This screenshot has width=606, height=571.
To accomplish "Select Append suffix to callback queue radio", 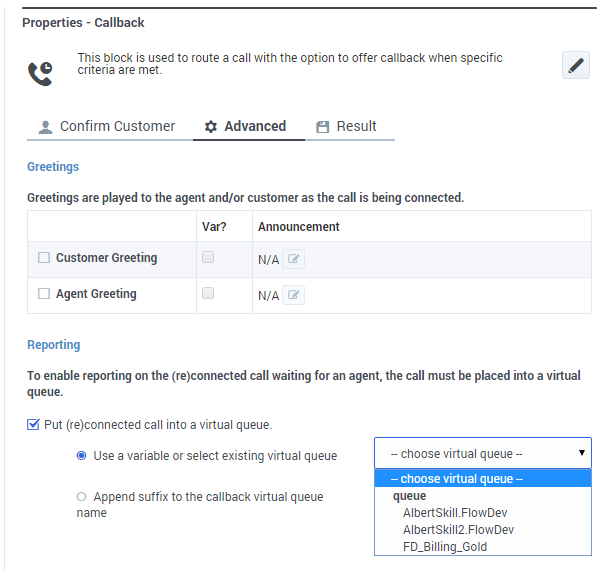I will point(82,496).
